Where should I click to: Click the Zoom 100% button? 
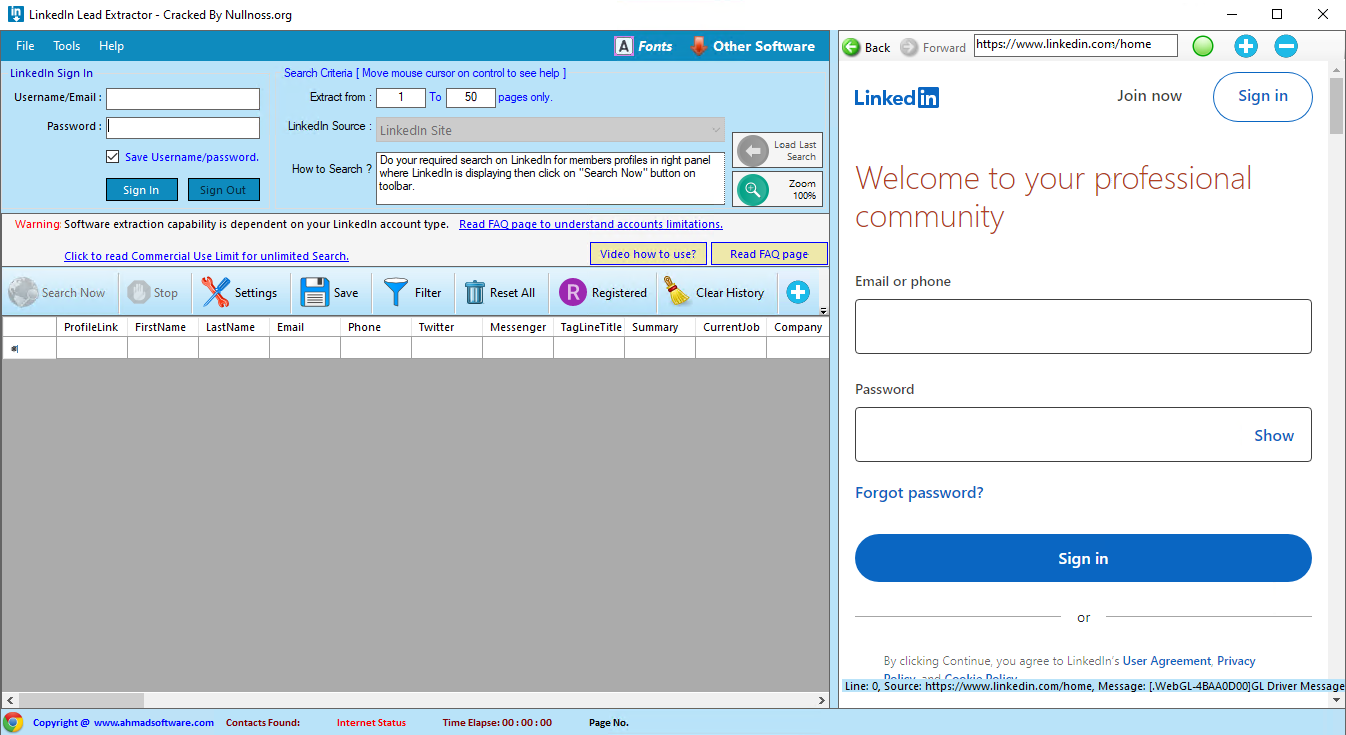pyautogui.click(x=778, y=189)
